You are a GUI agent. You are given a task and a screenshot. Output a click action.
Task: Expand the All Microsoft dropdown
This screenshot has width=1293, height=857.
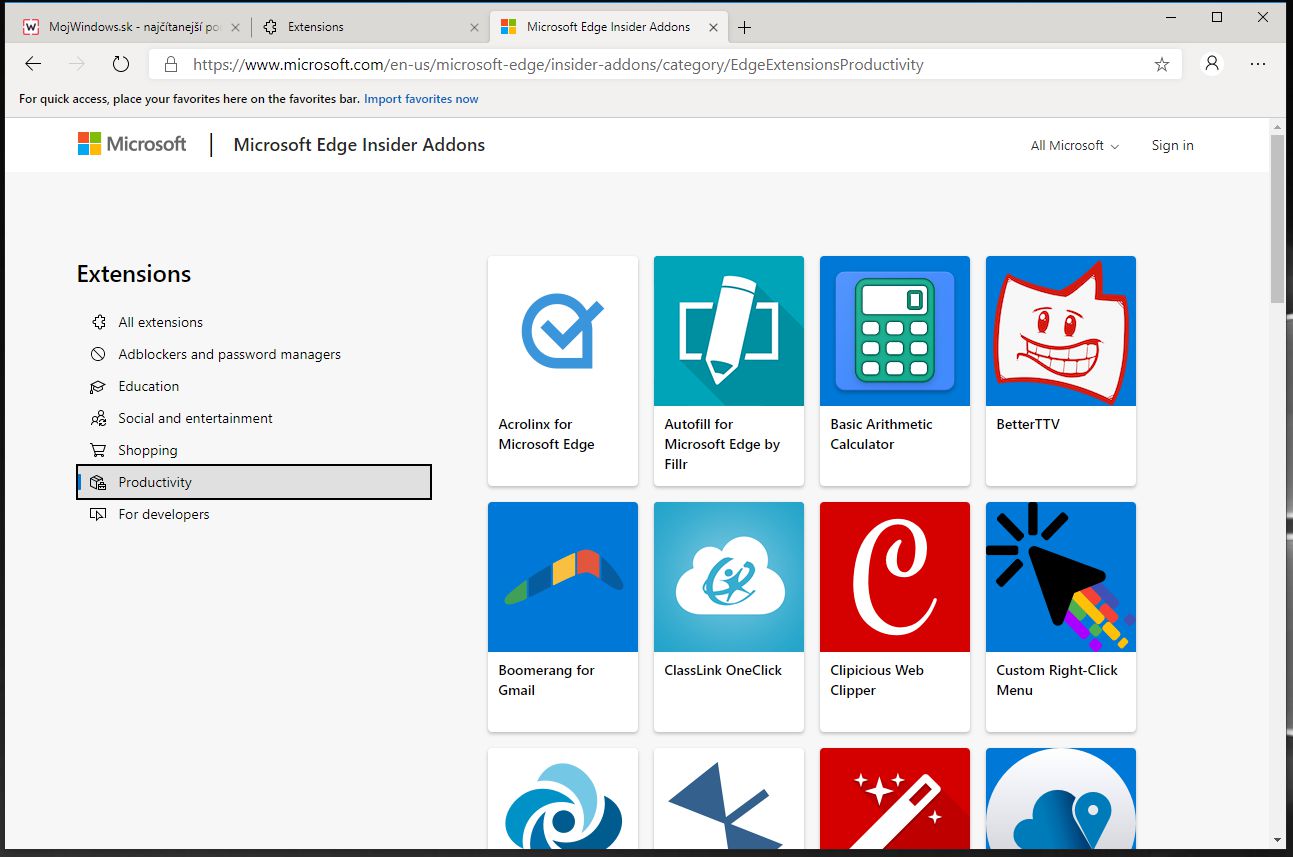(1075, 145)
